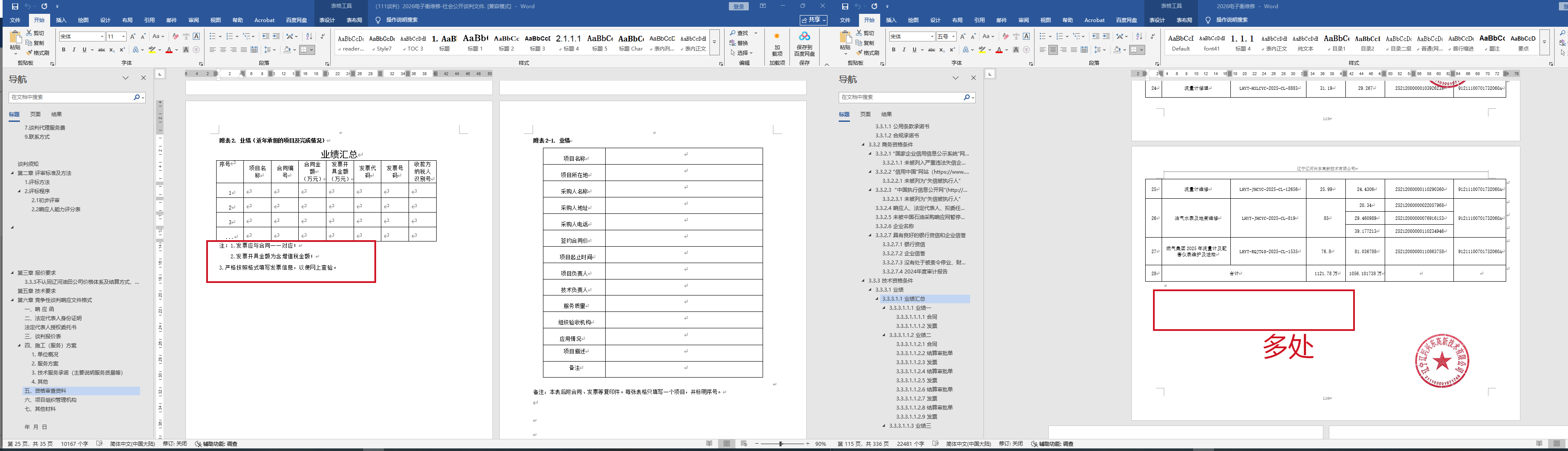Collapse the 第二章 评审标准及方法 heading arrow
Screen dimensions: 1568x451
click(12, 174)
